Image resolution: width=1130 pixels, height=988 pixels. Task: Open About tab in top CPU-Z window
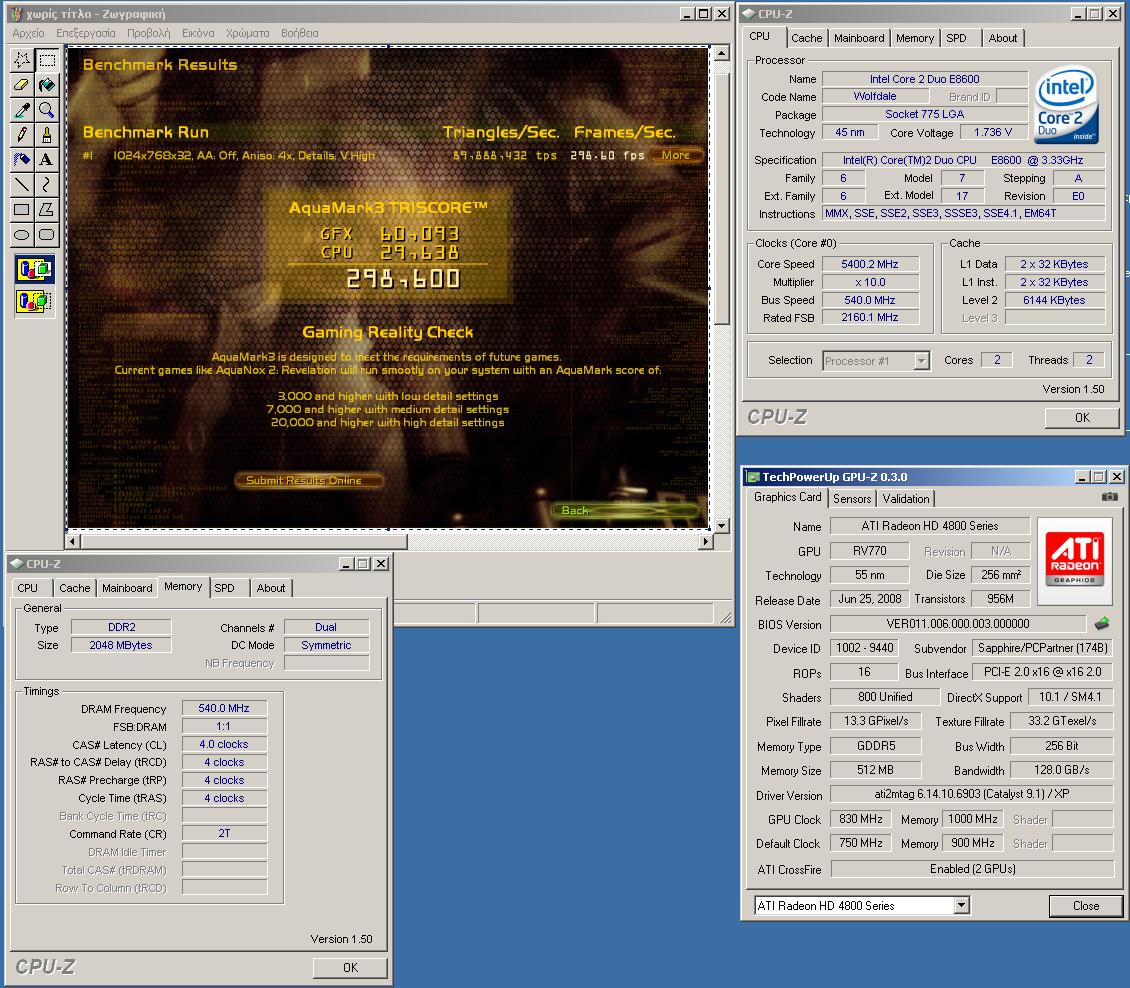[x=1002, y=38]
